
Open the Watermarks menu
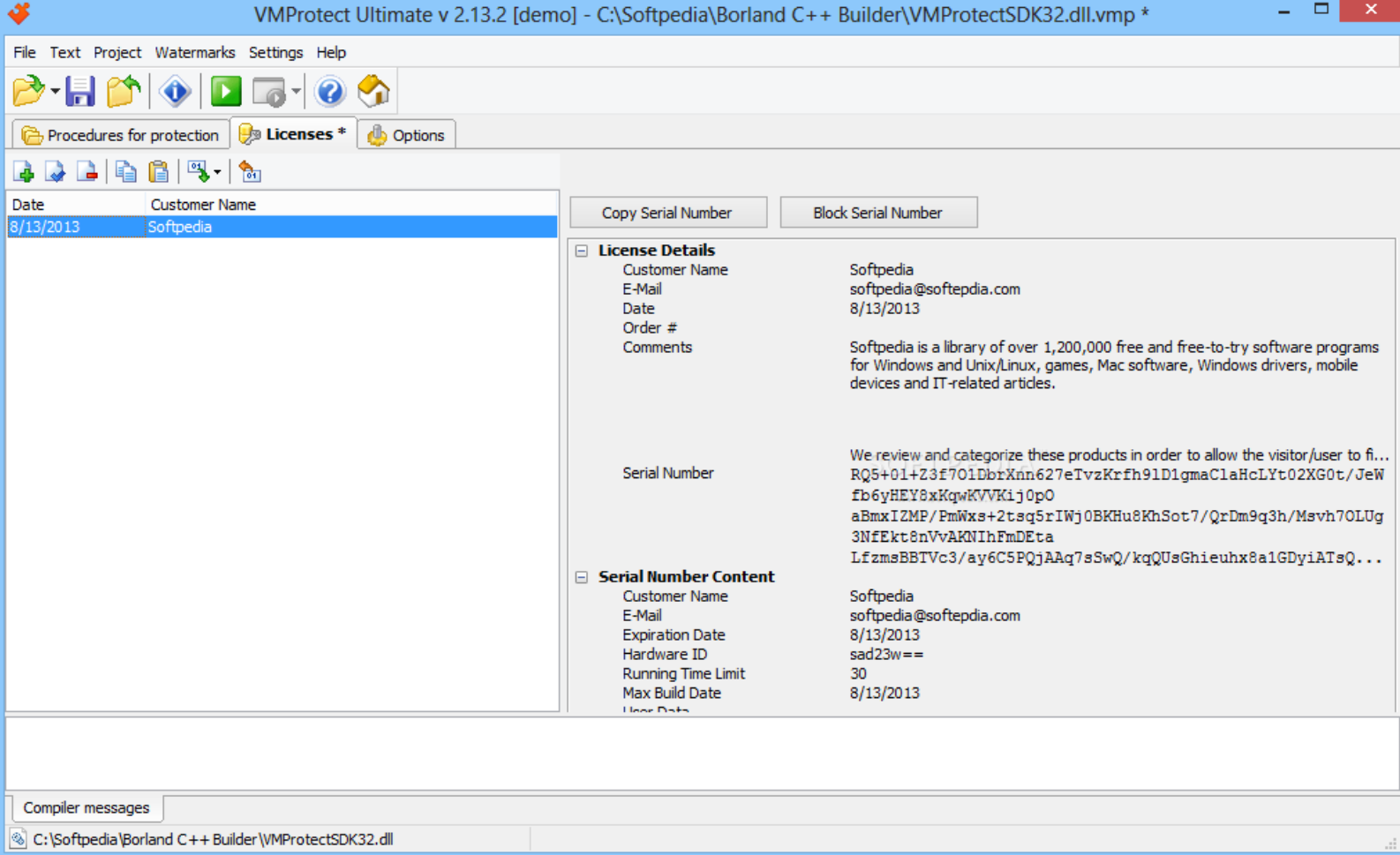(x=195, y=52)
